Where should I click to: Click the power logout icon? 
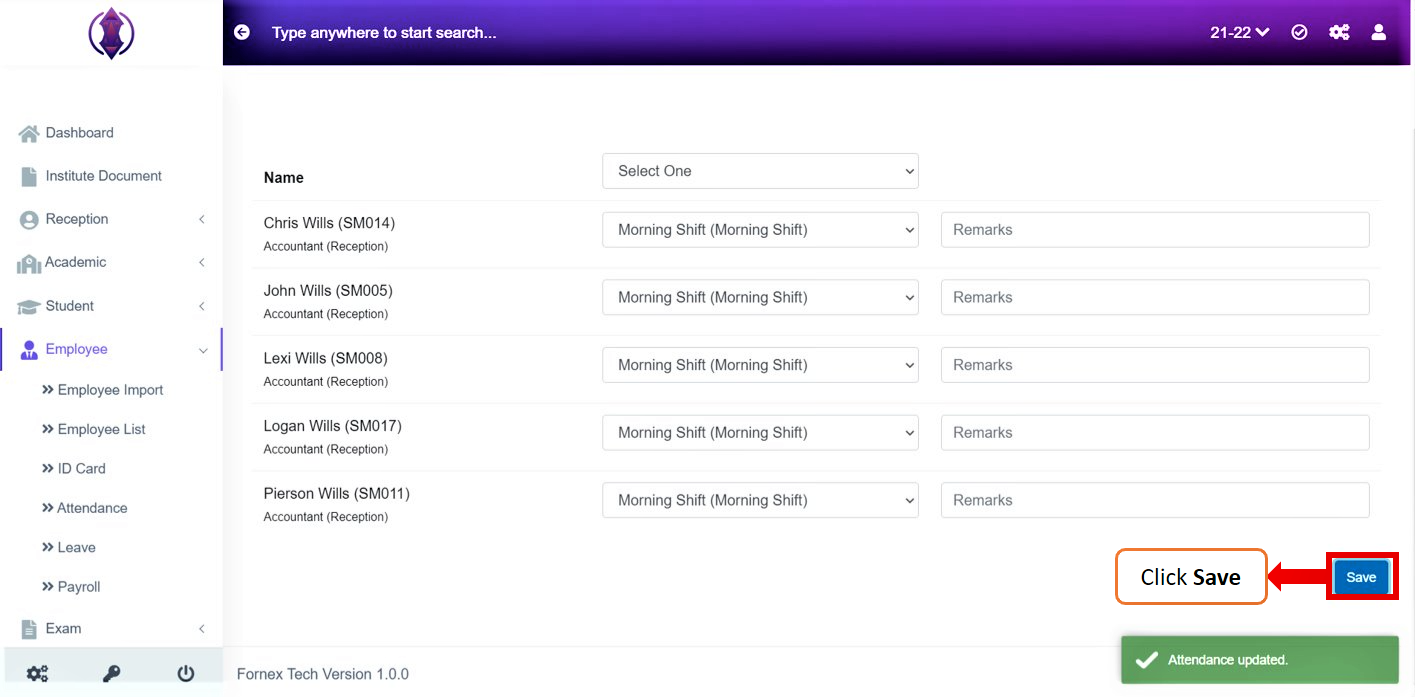tap(186, 673)
